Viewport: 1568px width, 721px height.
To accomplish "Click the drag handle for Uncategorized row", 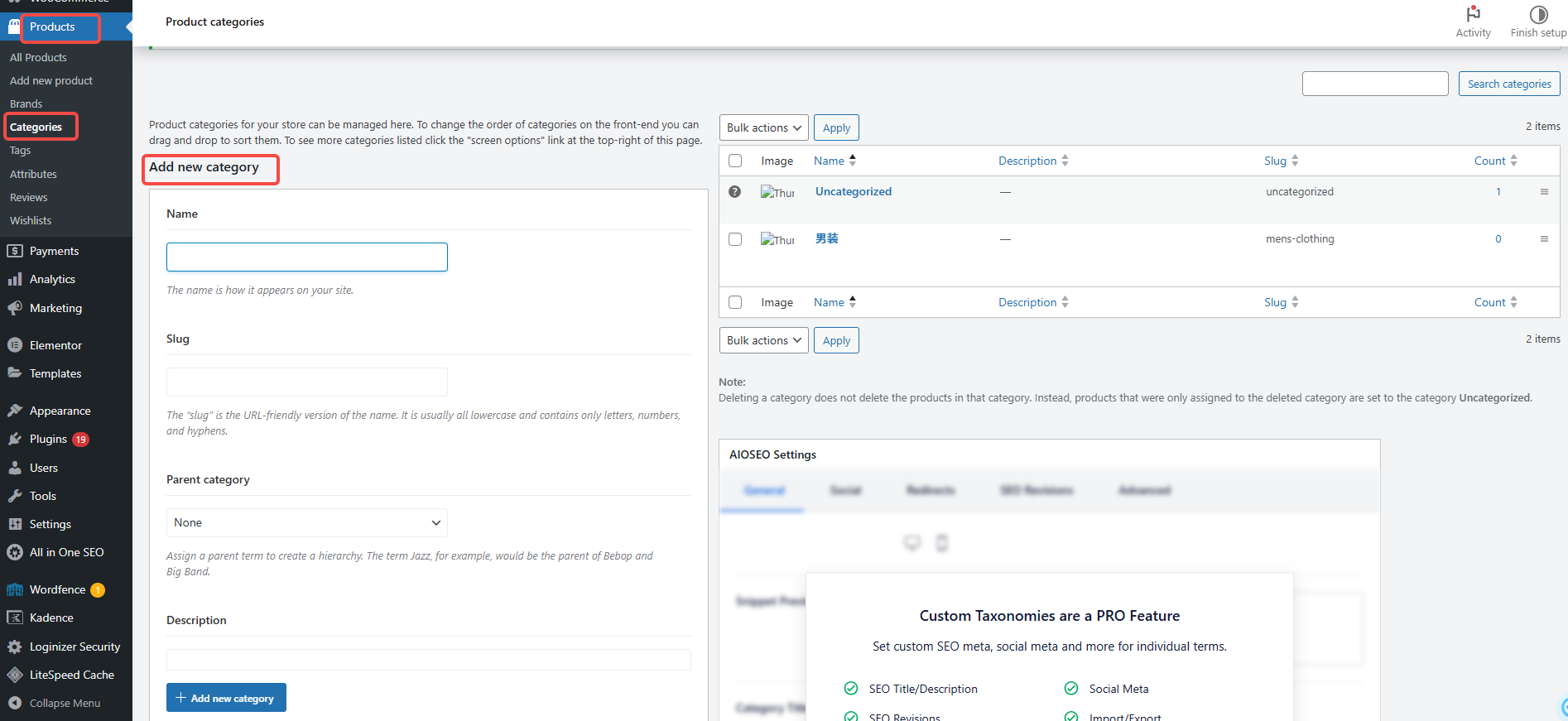I will coord(1543,191).
